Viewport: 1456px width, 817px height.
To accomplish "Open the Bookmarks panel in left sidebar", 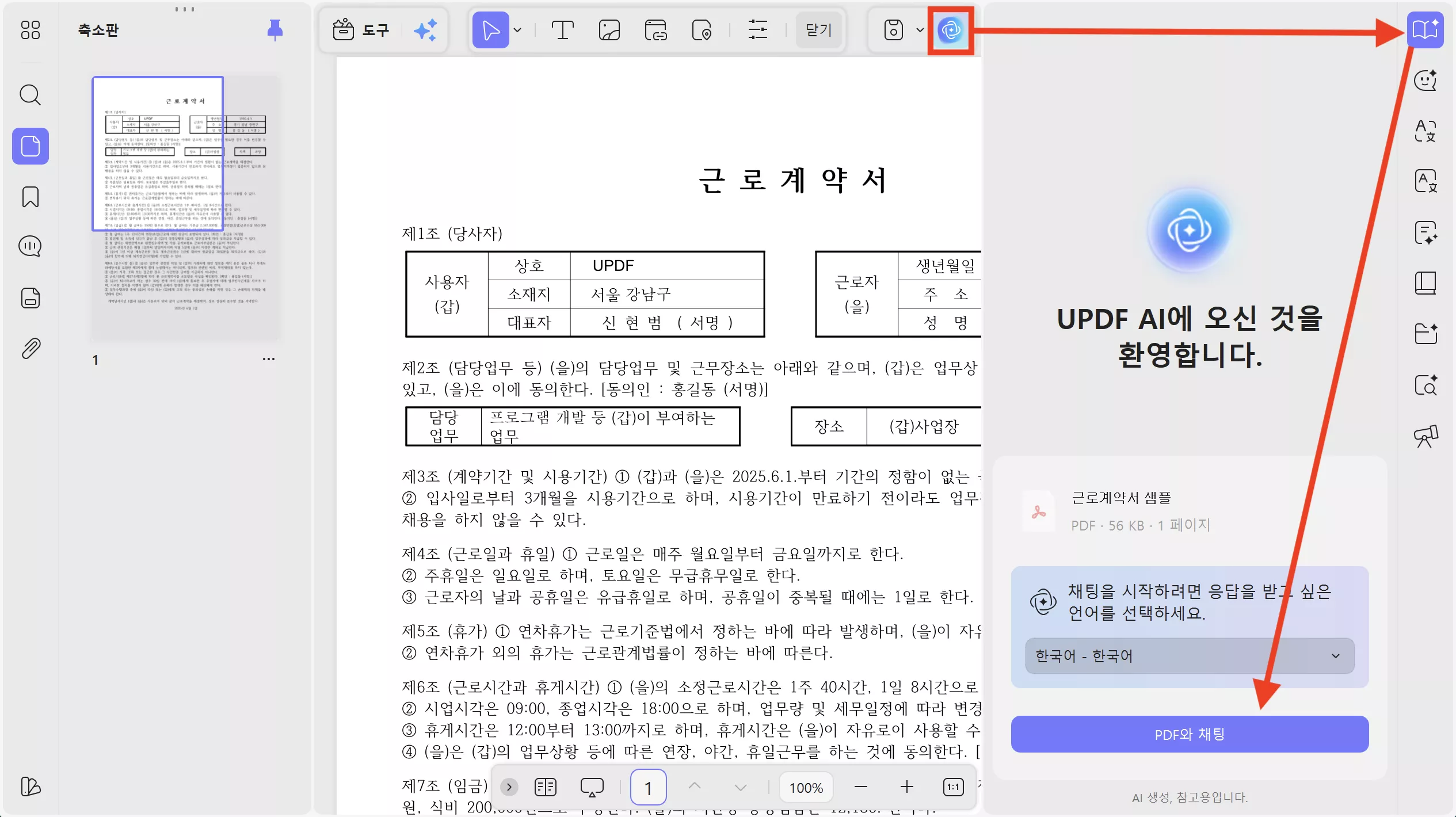I will tap(30, 197).
